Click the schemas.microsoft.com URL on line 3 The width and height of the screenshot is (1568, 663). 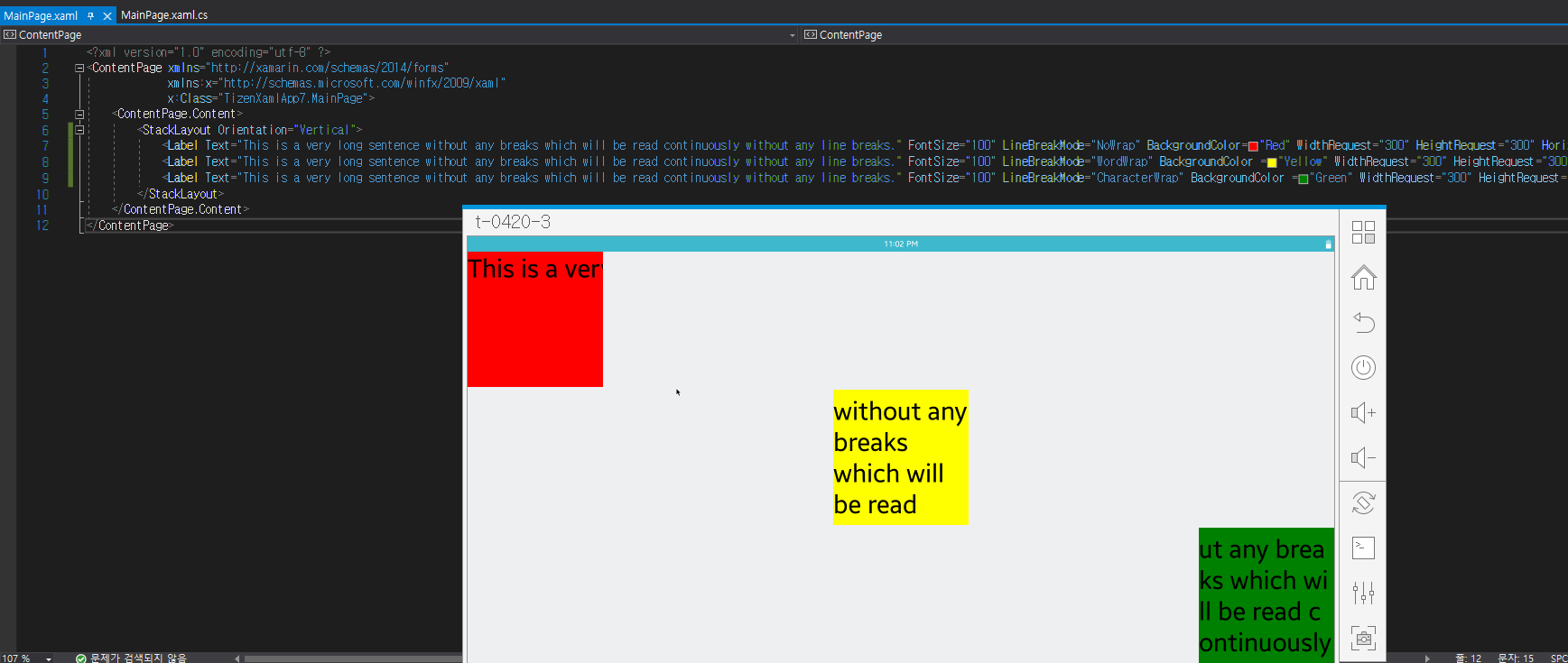363,83
